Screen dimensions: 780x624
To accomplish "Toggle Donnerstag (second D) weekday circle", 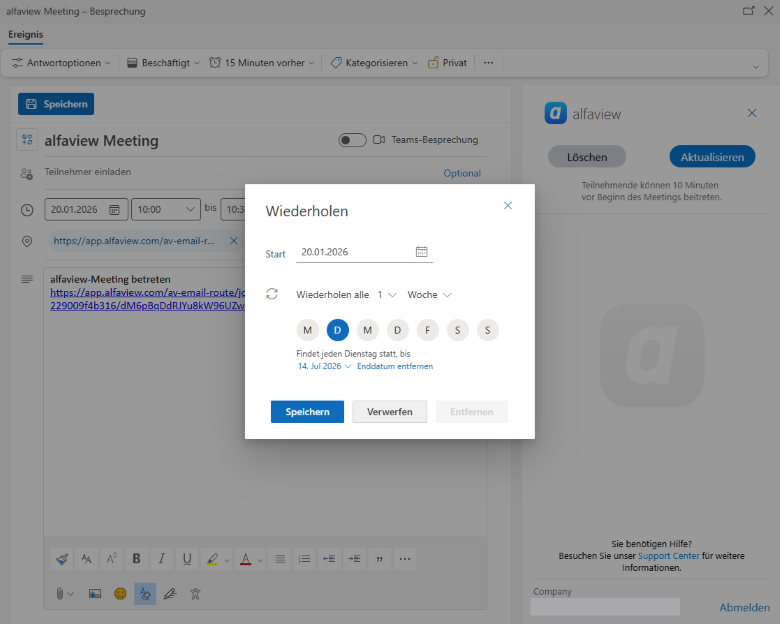I will coord(397,330).
